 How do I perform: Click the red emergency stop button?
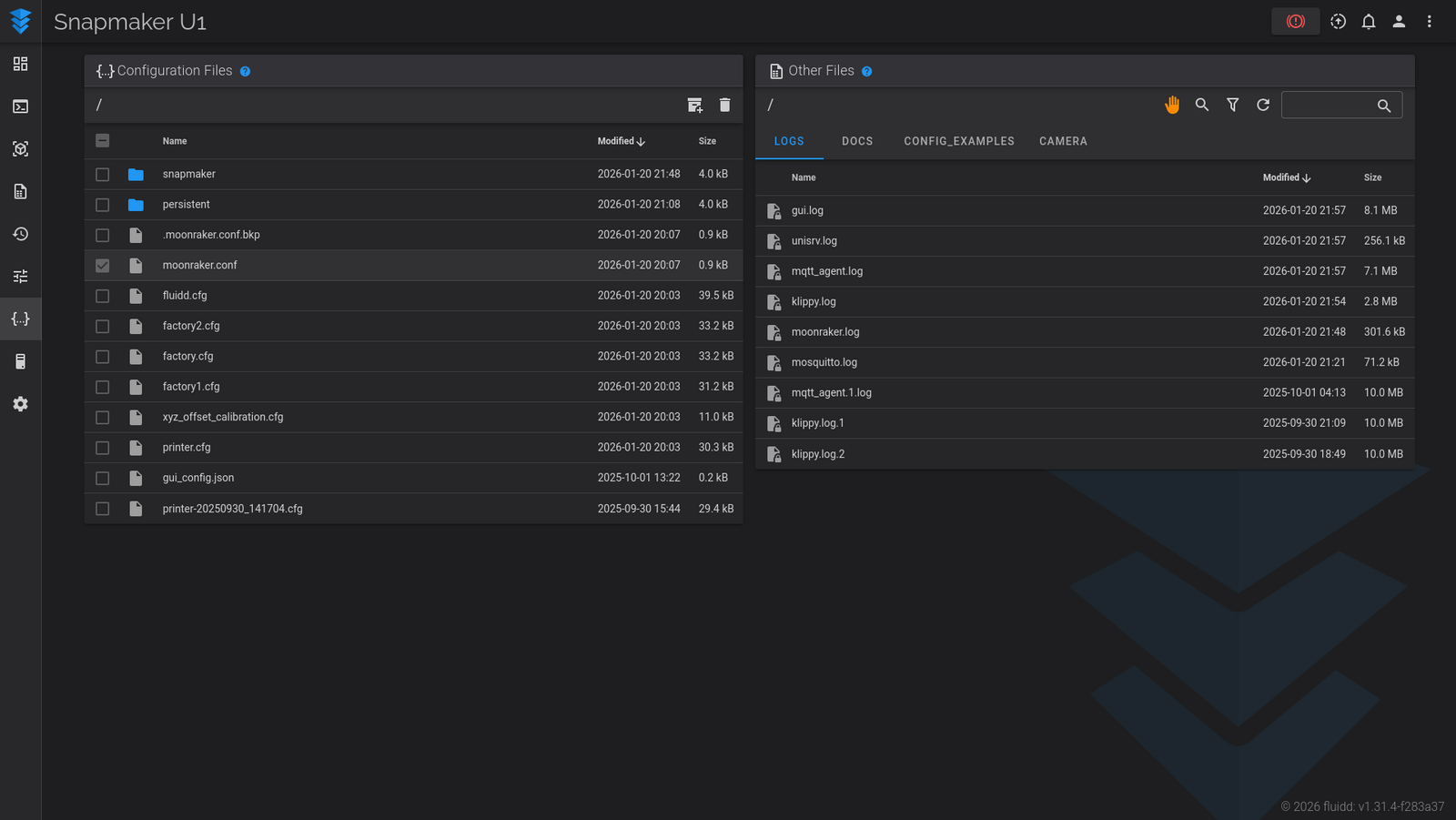(x=1295, y=21)
